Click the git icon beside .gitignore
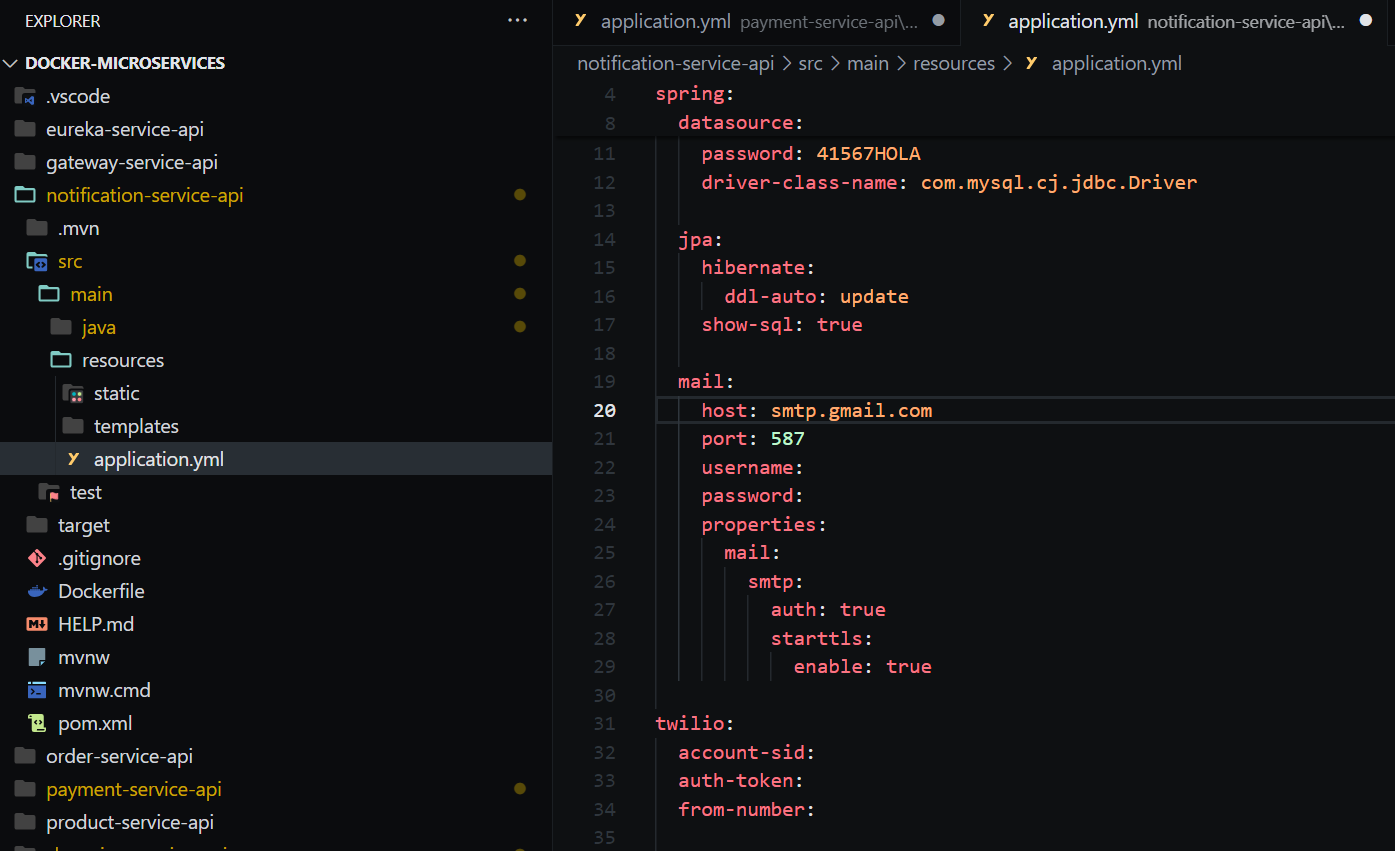Screen dimensions: 1395x851 coord(38,558)
